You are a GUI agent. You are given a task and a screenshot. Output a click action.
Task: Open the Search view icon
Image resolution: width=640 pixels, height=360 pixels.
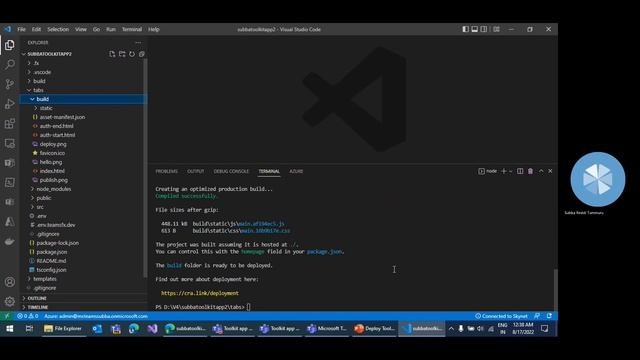9,64
